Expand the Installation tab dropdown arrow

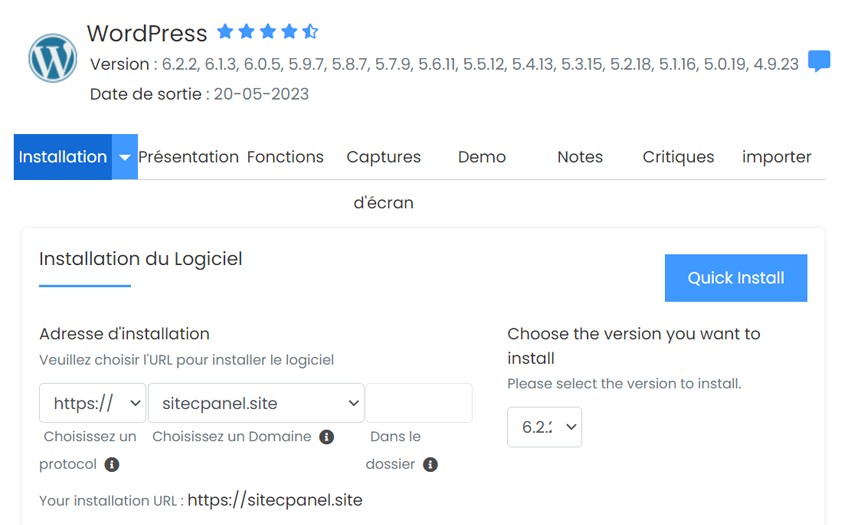coord(124,157)
